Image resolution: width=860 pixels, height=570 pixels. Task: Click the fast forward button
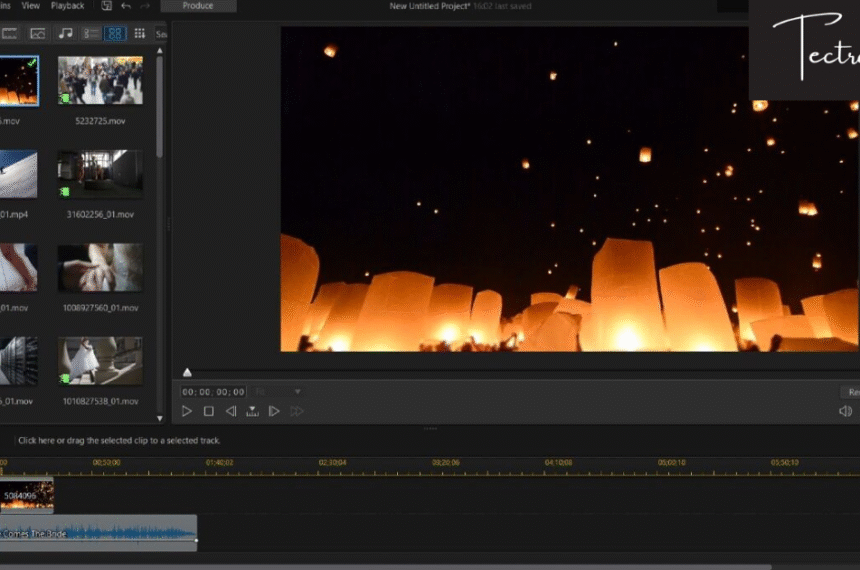(x=297, y=411)
